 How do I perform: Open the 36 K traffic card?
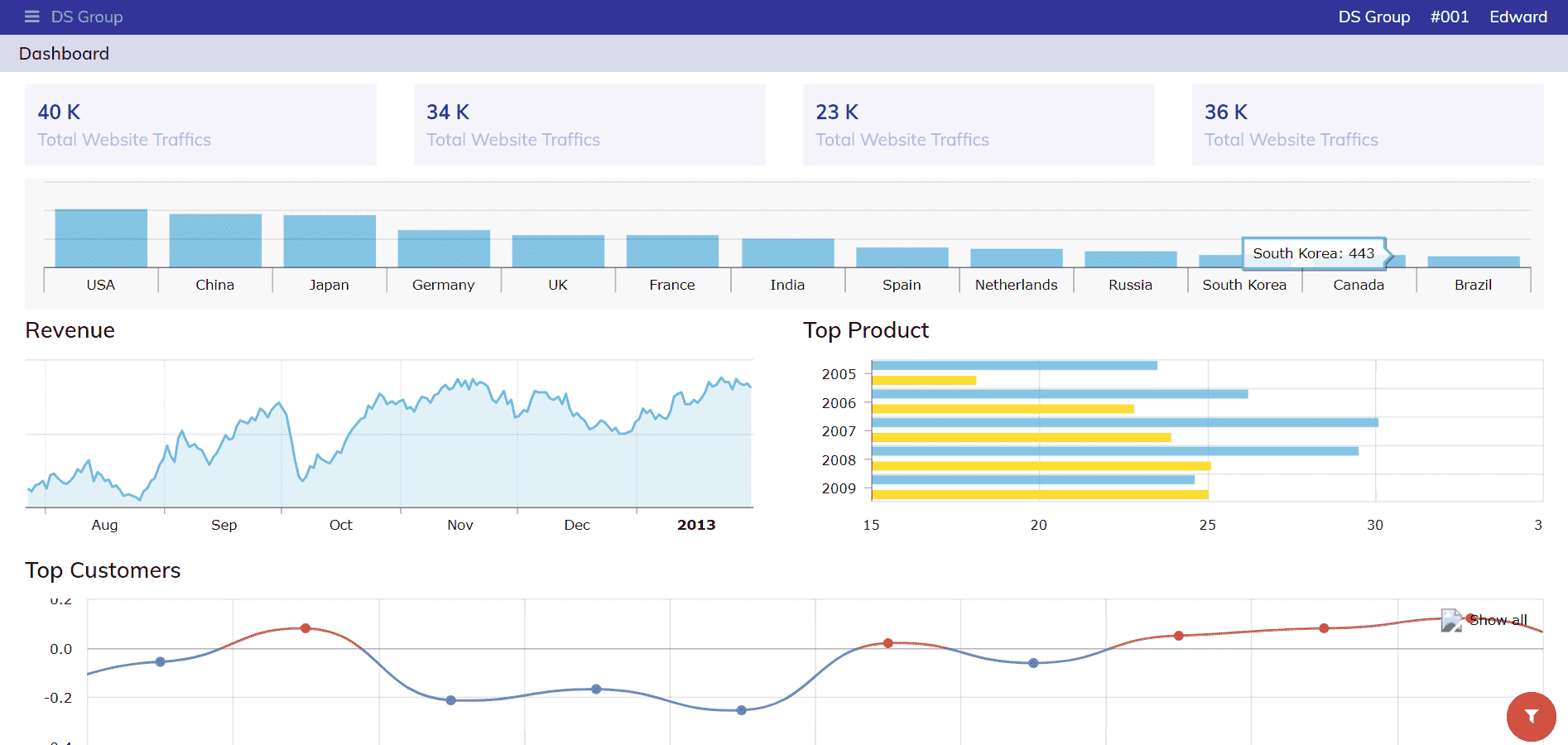pyautogui.click(x=1368, y=125)
